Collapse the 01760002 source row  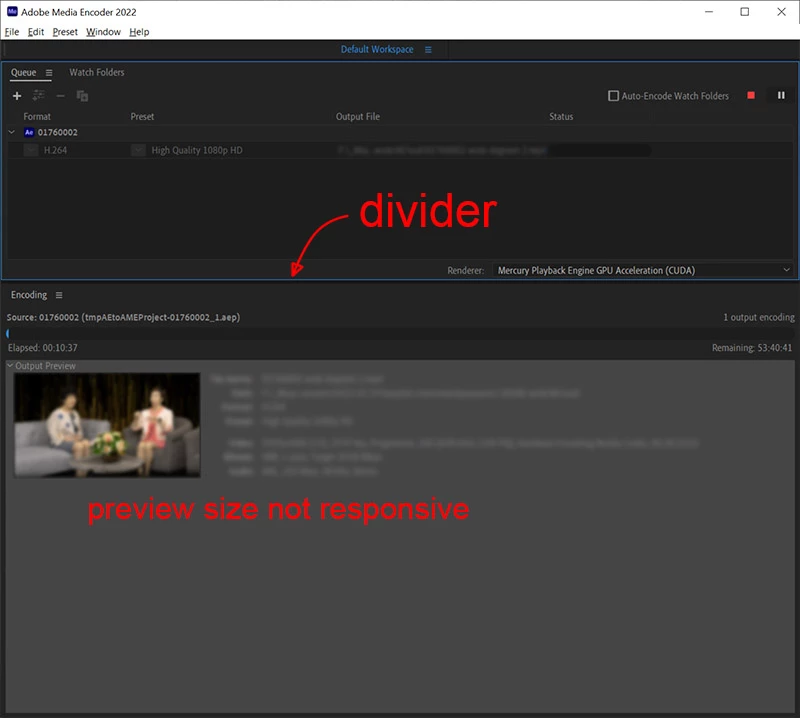pyautogui.click(x=12, y=132)
